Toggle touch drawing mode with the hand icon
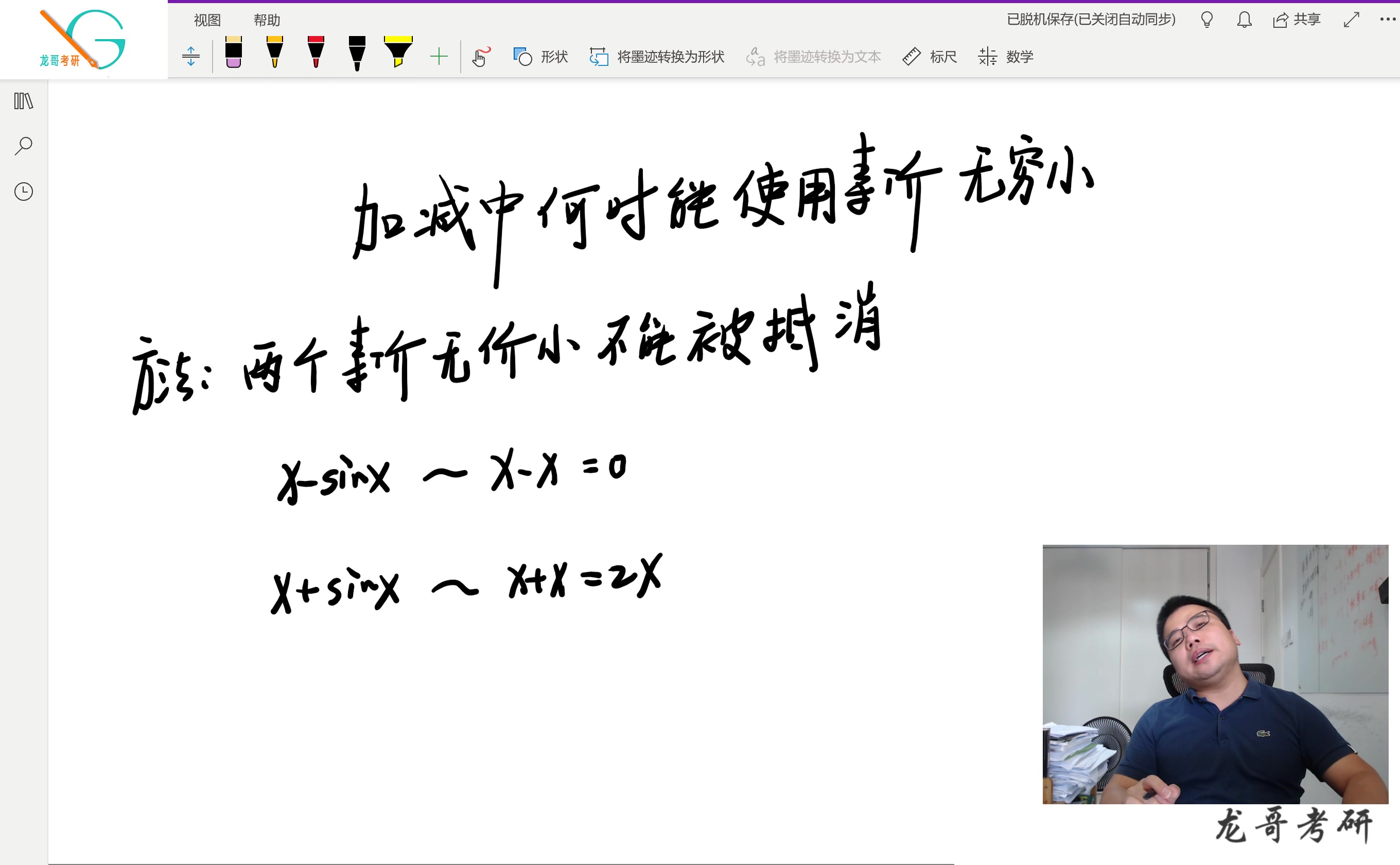 click(480, 57)
